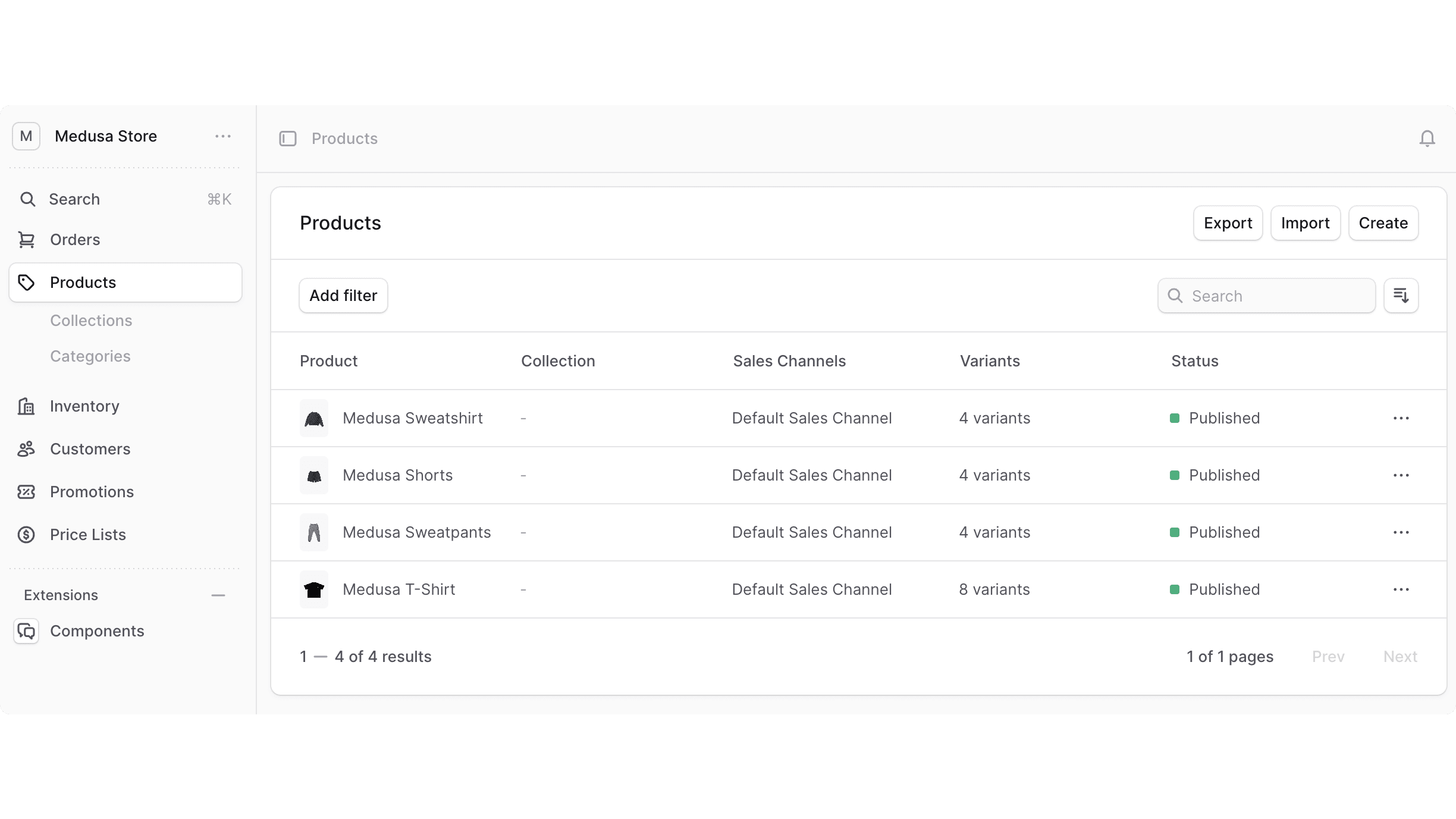Click the Promotions ticket icon
1456x819 pixels.
tap(27, 492)
